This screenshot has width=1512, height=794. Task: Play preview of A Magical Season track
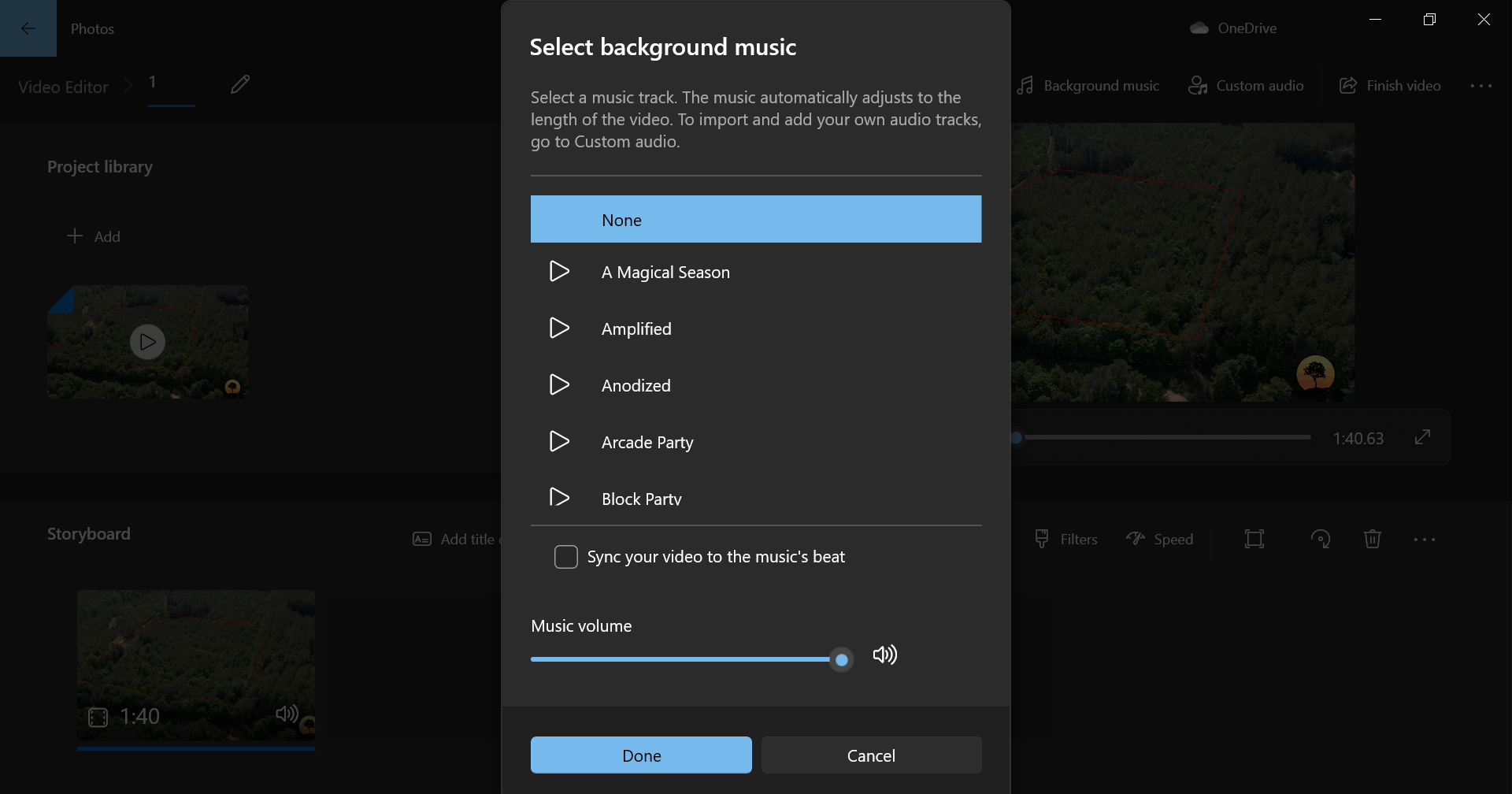tap(559, 272)
